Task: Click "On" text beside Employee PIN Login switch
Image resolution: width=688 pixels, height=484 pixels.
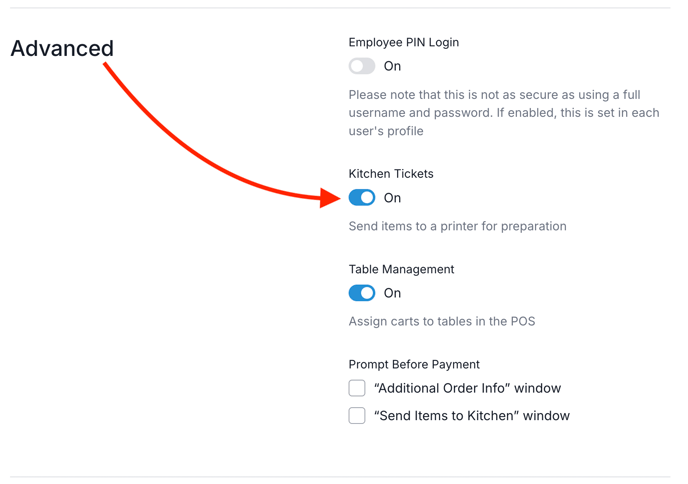Action: 392,66
